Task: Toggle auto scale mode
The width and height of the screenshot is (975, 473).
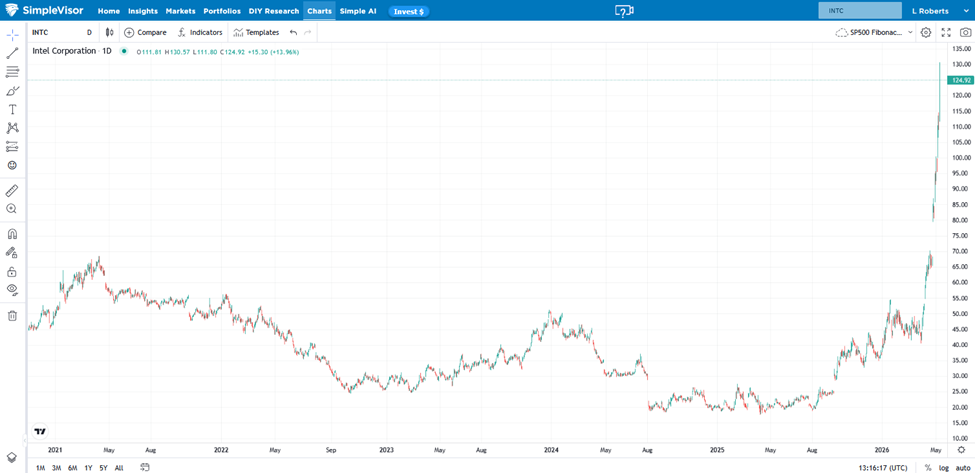Action: click(963, 467)
